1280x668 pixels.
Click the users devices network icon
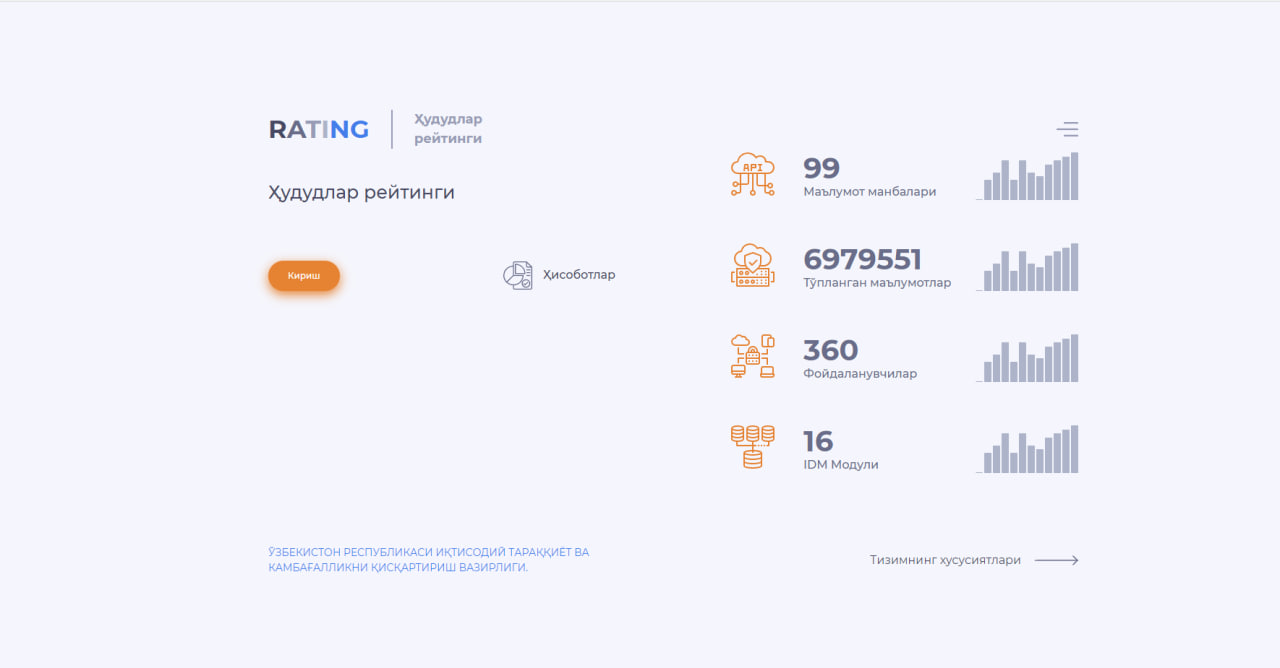coord(752,357)
